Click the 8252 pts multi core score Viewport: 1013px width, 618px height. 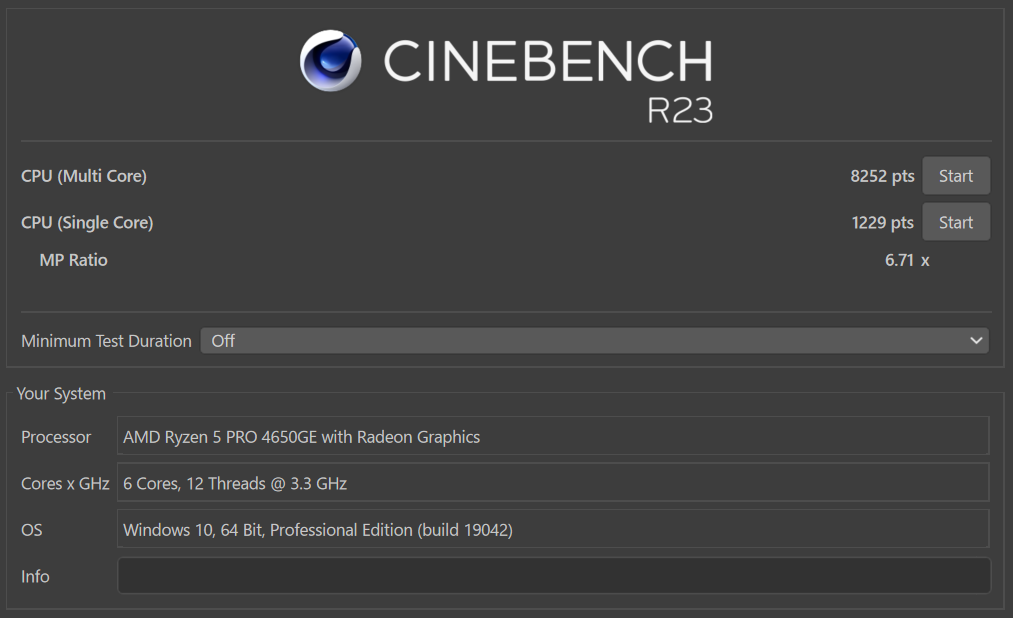click(882, 176)
